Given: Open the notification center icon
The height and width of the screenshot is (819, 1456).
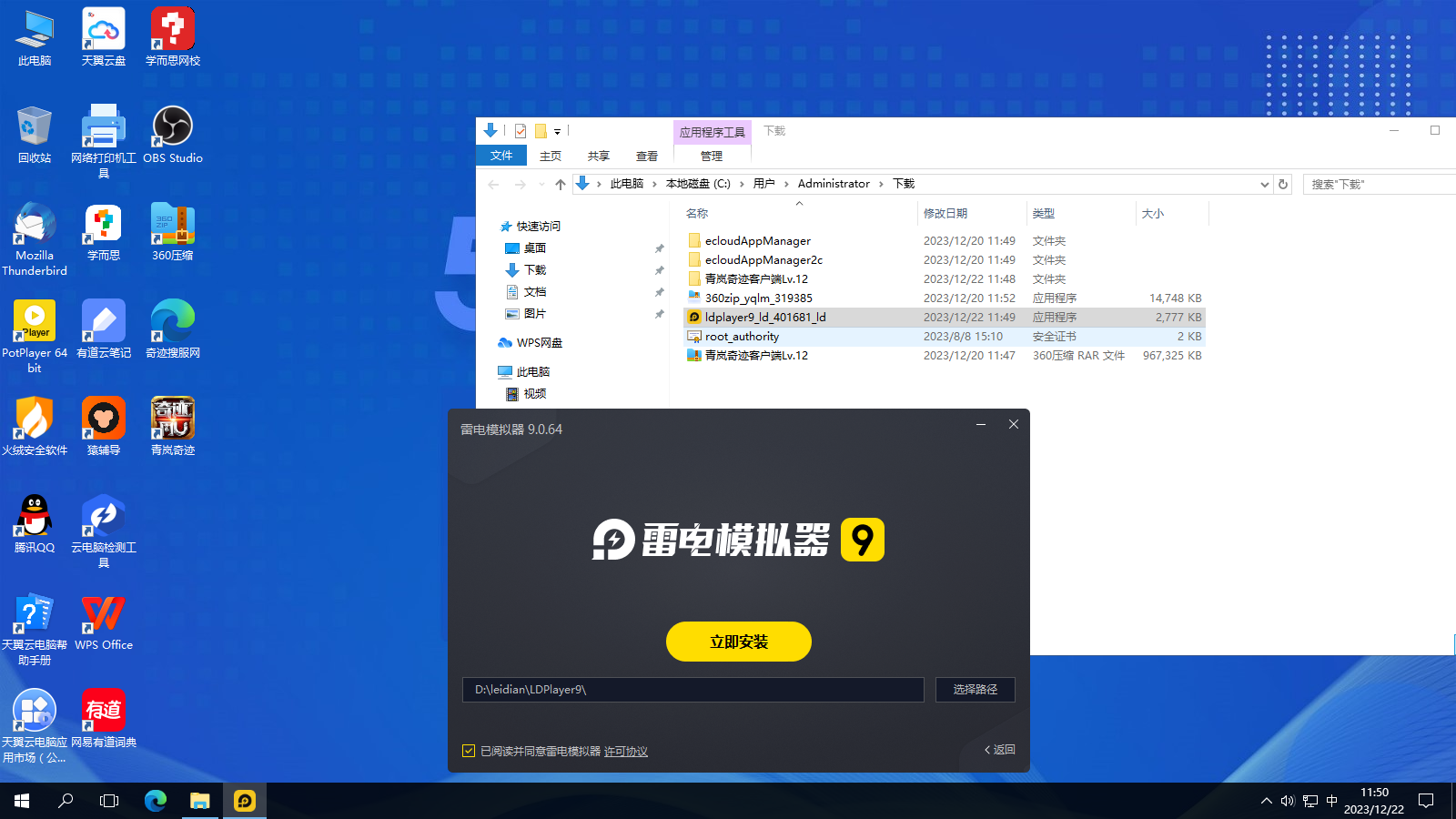Looking at the screenshot, I should coord(1427,801).
